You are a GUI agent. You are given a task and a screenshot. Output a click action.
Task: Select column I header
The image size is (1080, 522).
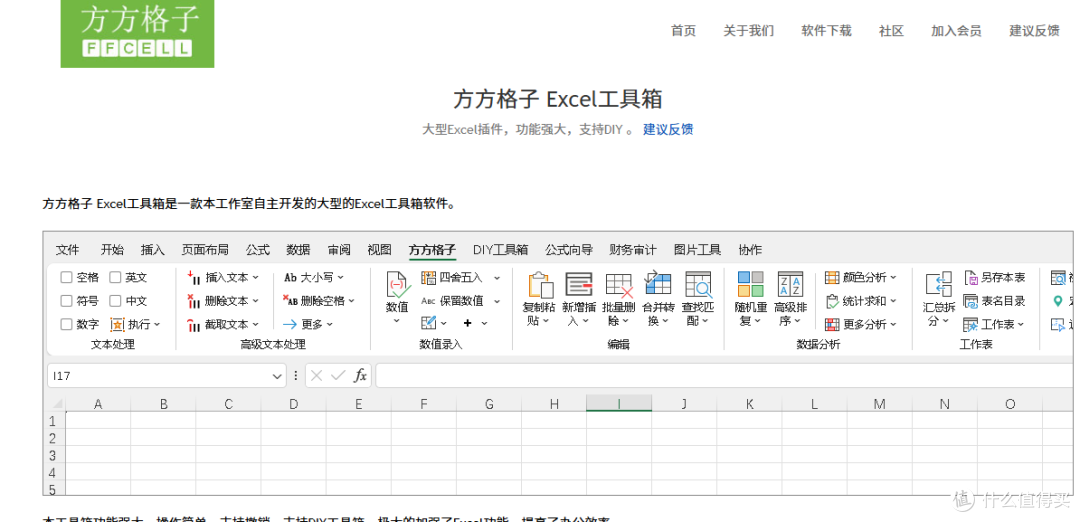619,404
